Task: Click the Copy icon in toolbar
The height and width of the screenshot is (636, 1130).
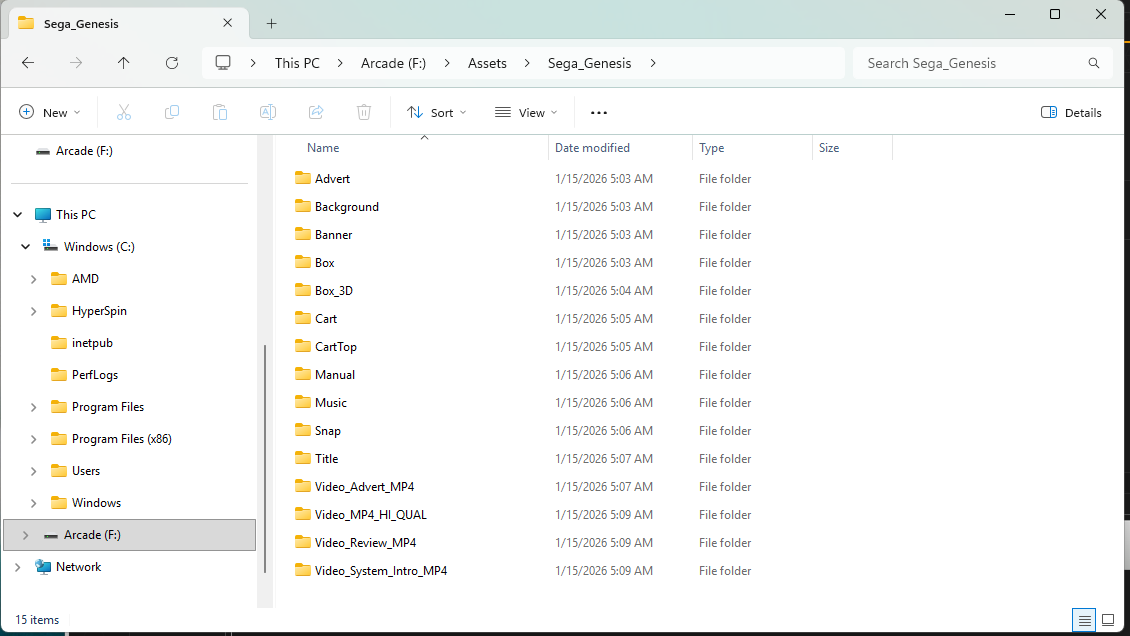Action: pos(172,113)
